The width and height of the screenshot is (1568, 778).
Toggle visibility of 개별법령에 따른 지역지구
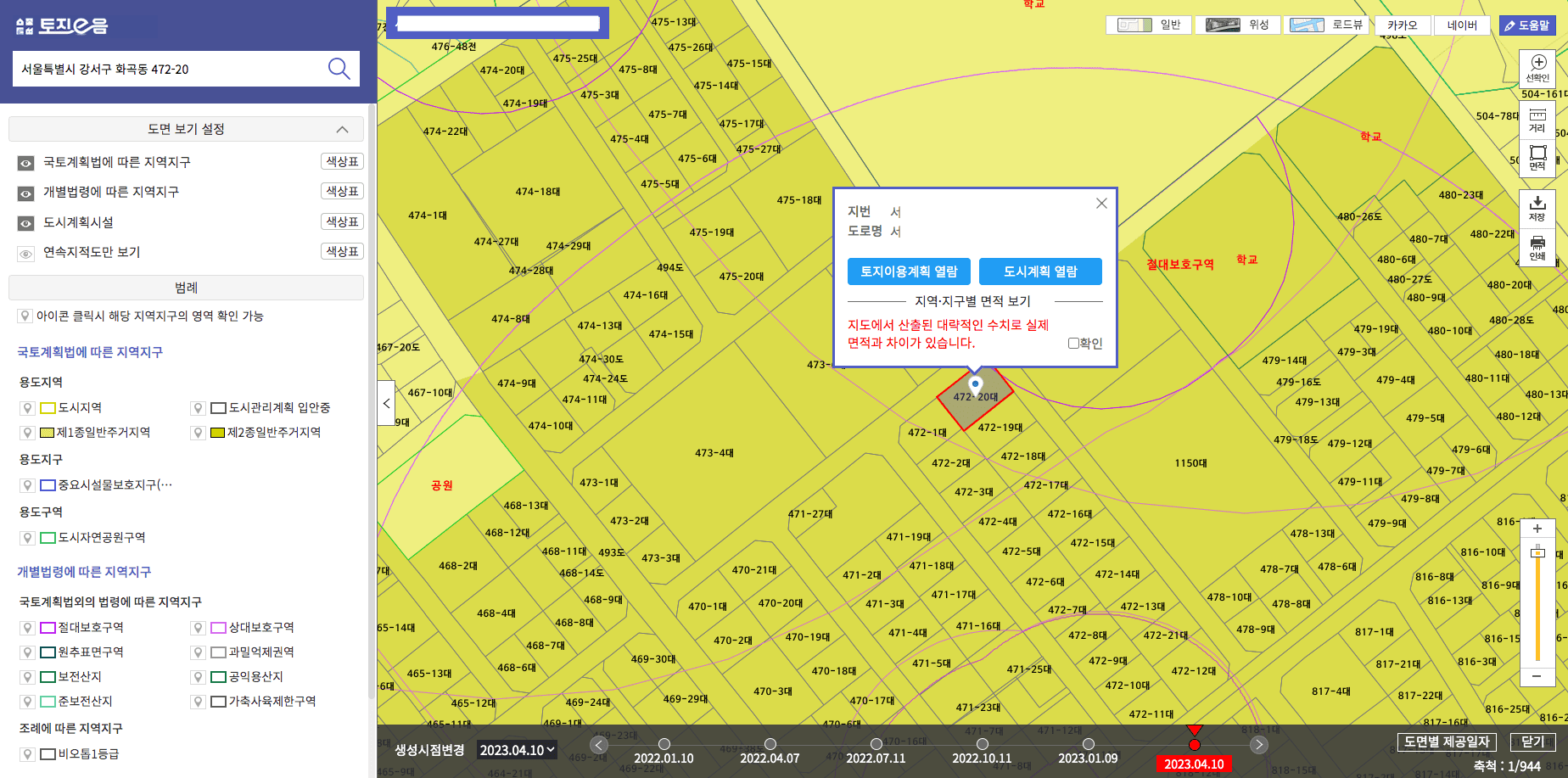tap(26, 193)
